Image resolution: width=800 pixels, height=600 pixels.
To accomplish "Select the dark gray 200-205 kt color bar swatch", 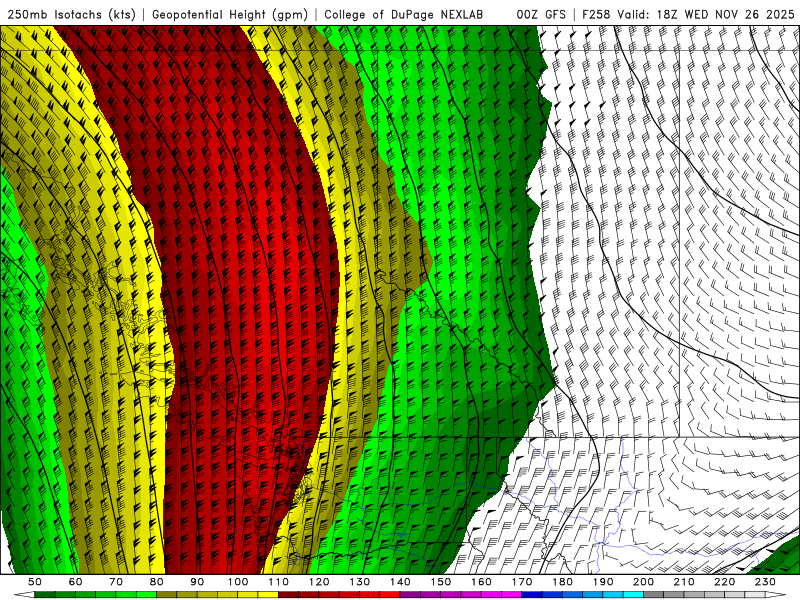I will pos(654,595).
